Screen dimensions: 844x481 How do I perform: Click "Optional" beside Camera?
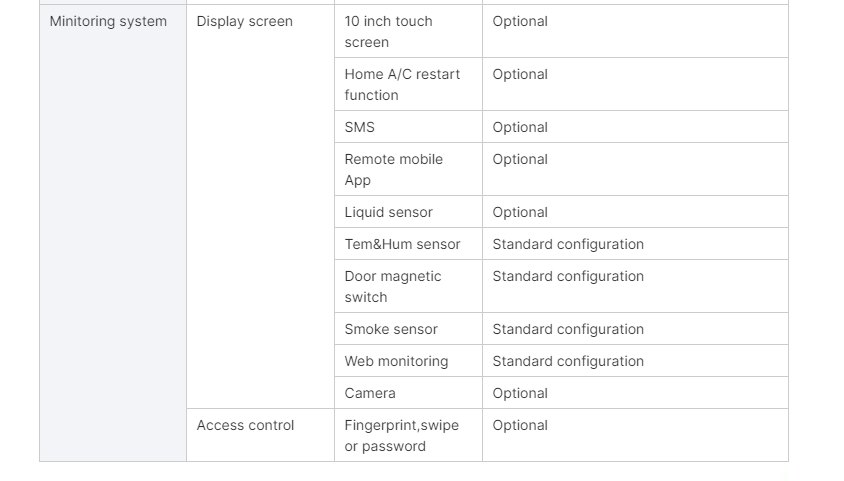click(x=520, y=393)
